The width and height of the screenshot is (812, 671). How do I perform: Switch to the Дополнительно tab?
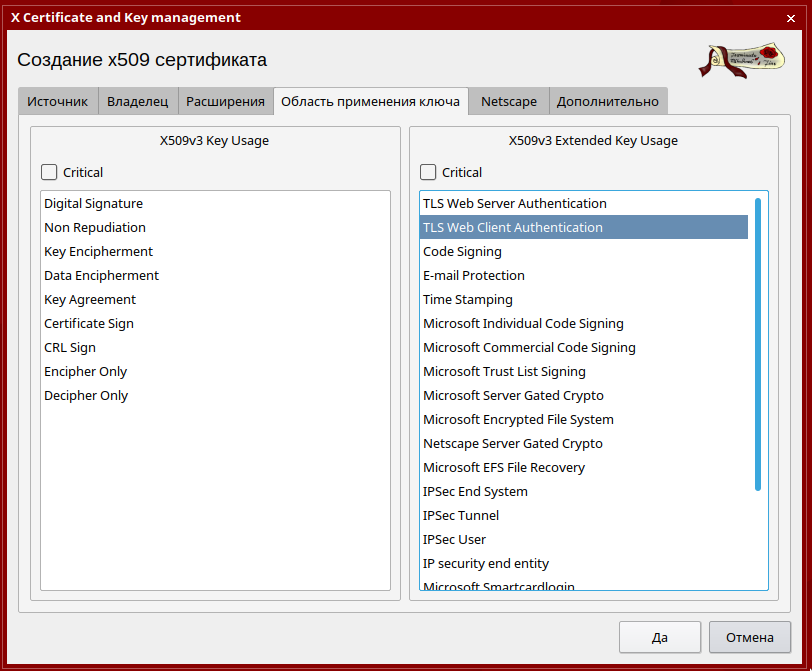click(607, 101)
